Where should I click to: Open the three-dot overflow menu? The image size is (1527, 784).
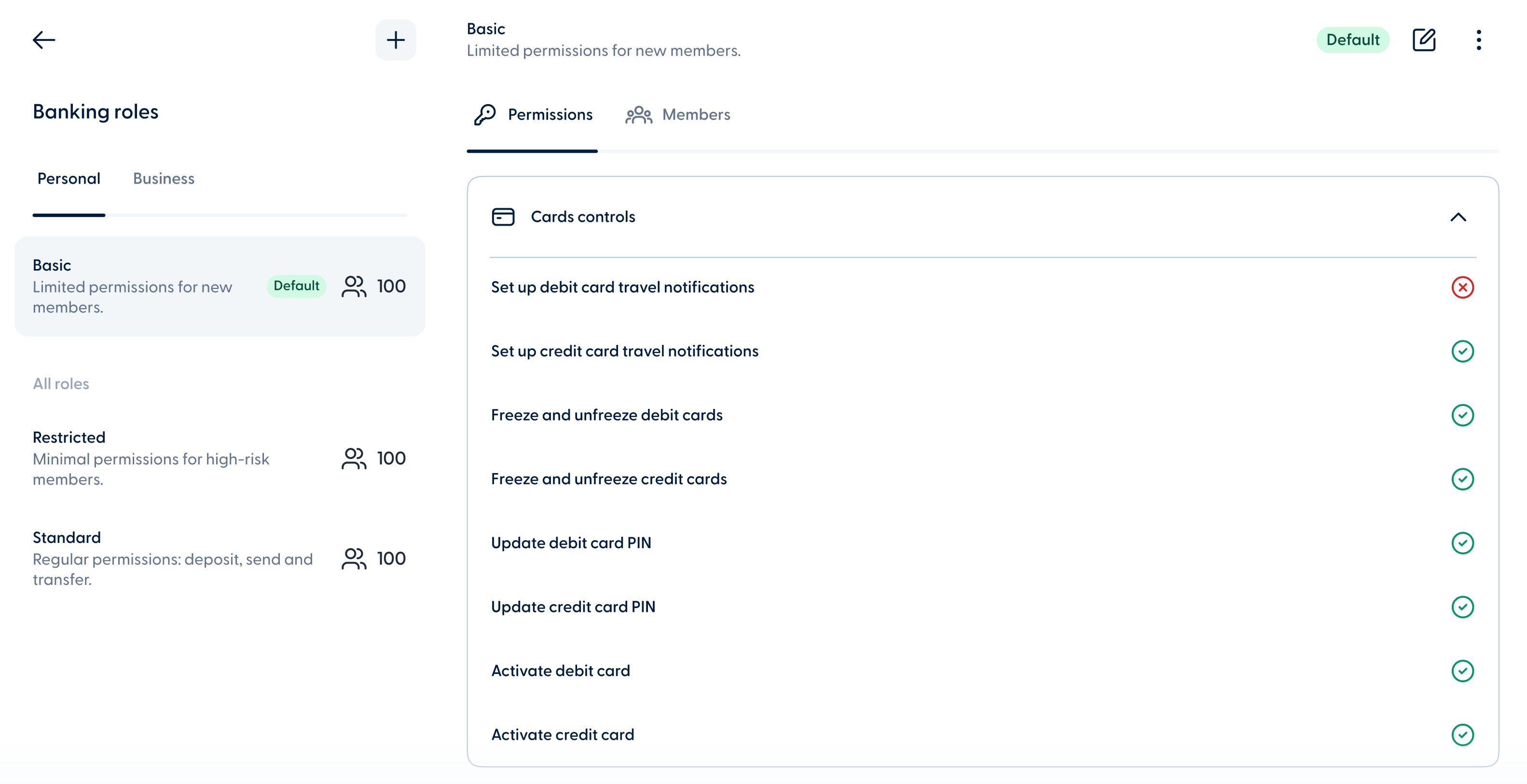pos(1479,40)
